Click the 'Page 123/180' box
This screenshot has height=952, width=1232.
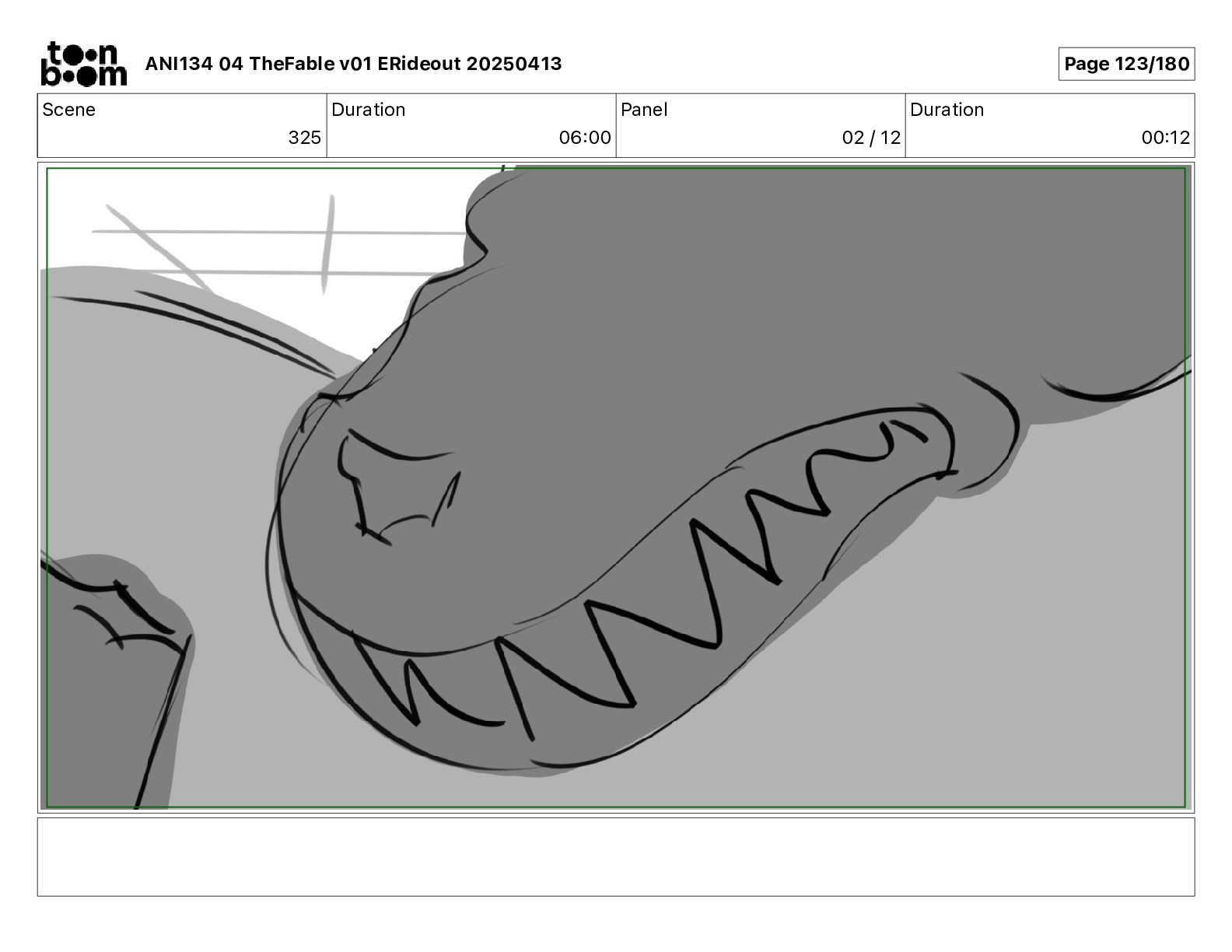click(x=1126, y=64)
